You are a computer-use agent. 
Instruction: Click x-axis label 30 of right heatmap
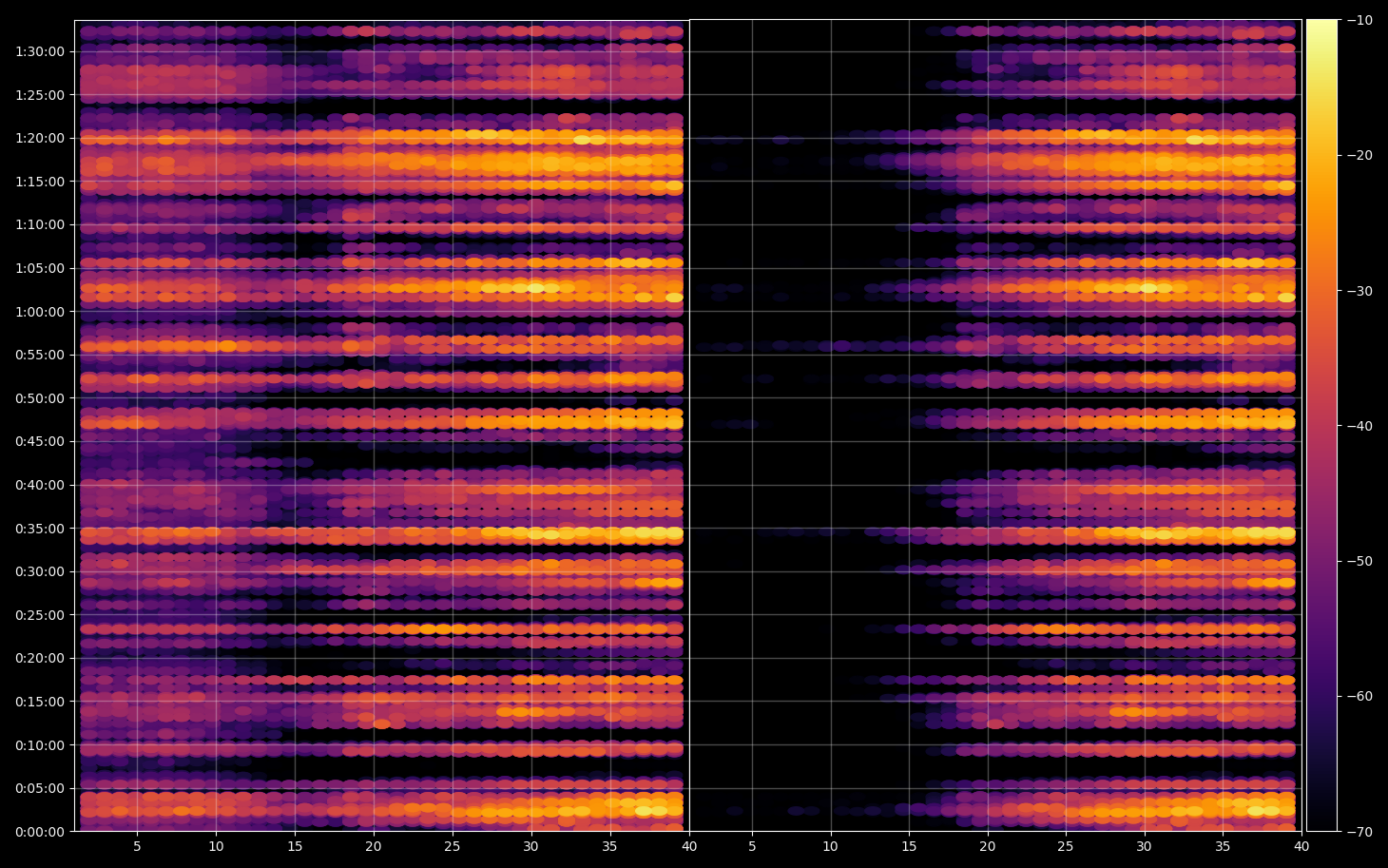point(1144,846)
